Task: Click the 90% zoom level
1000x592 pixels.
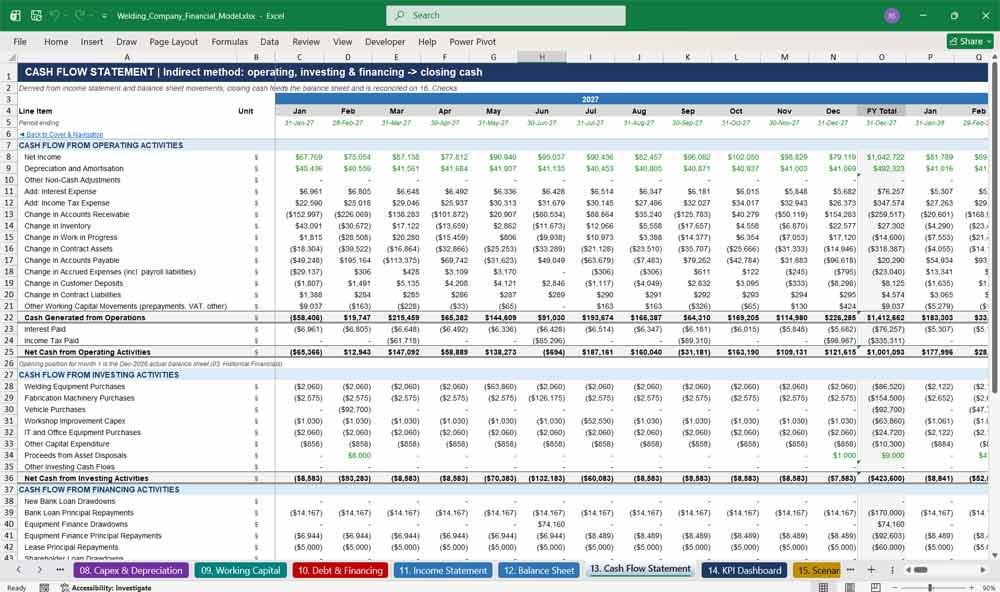Action: (988, 588)
